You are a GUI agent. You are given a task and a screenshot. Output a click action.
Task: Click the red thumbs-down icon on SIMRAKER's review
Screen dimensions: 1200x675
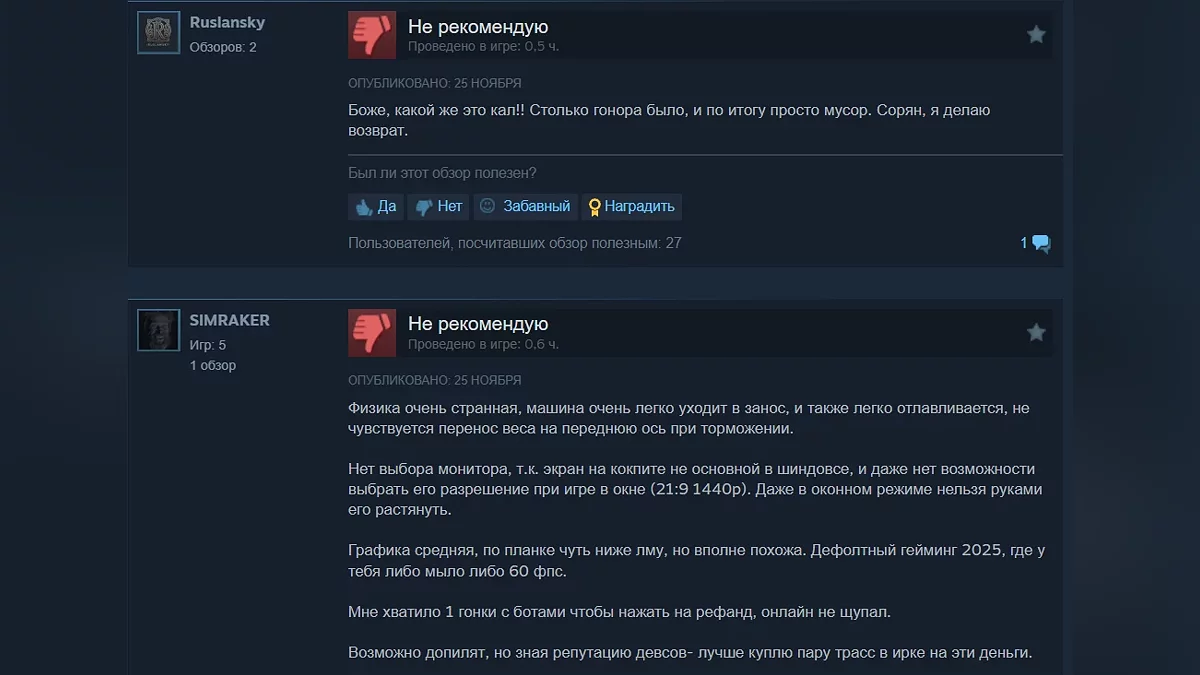point(372,333)
